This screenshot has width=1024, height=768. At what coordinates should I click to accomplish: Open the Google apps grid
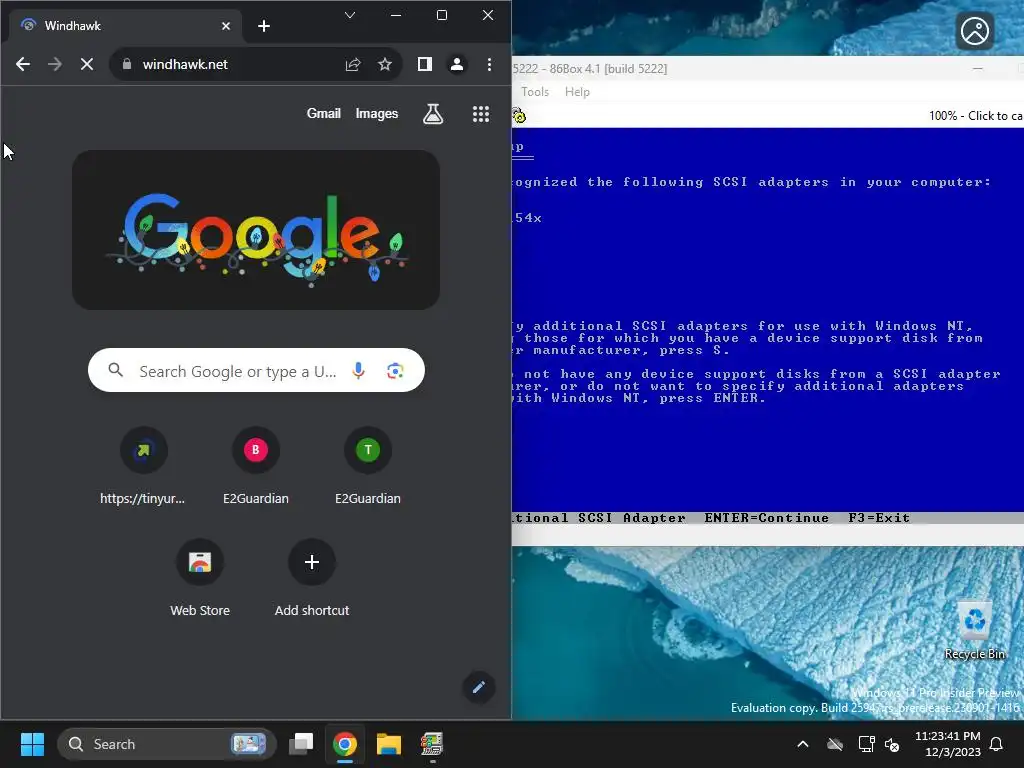tap(481, 114)
